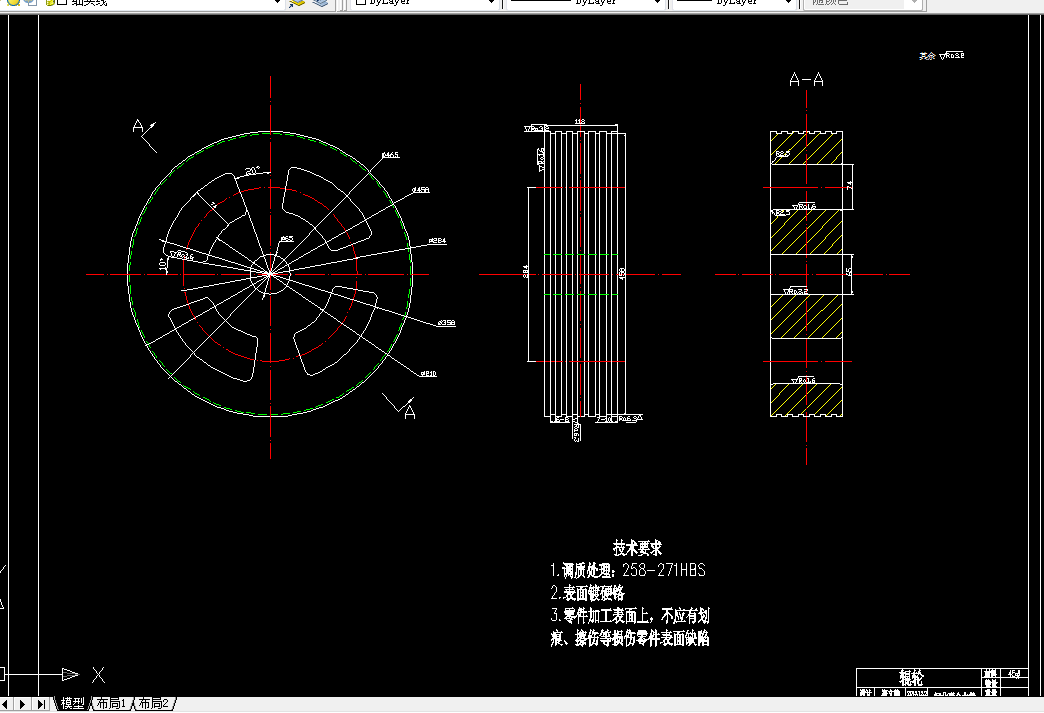
Task: Switch to the 布局1 tab
Action: (111, 704)
